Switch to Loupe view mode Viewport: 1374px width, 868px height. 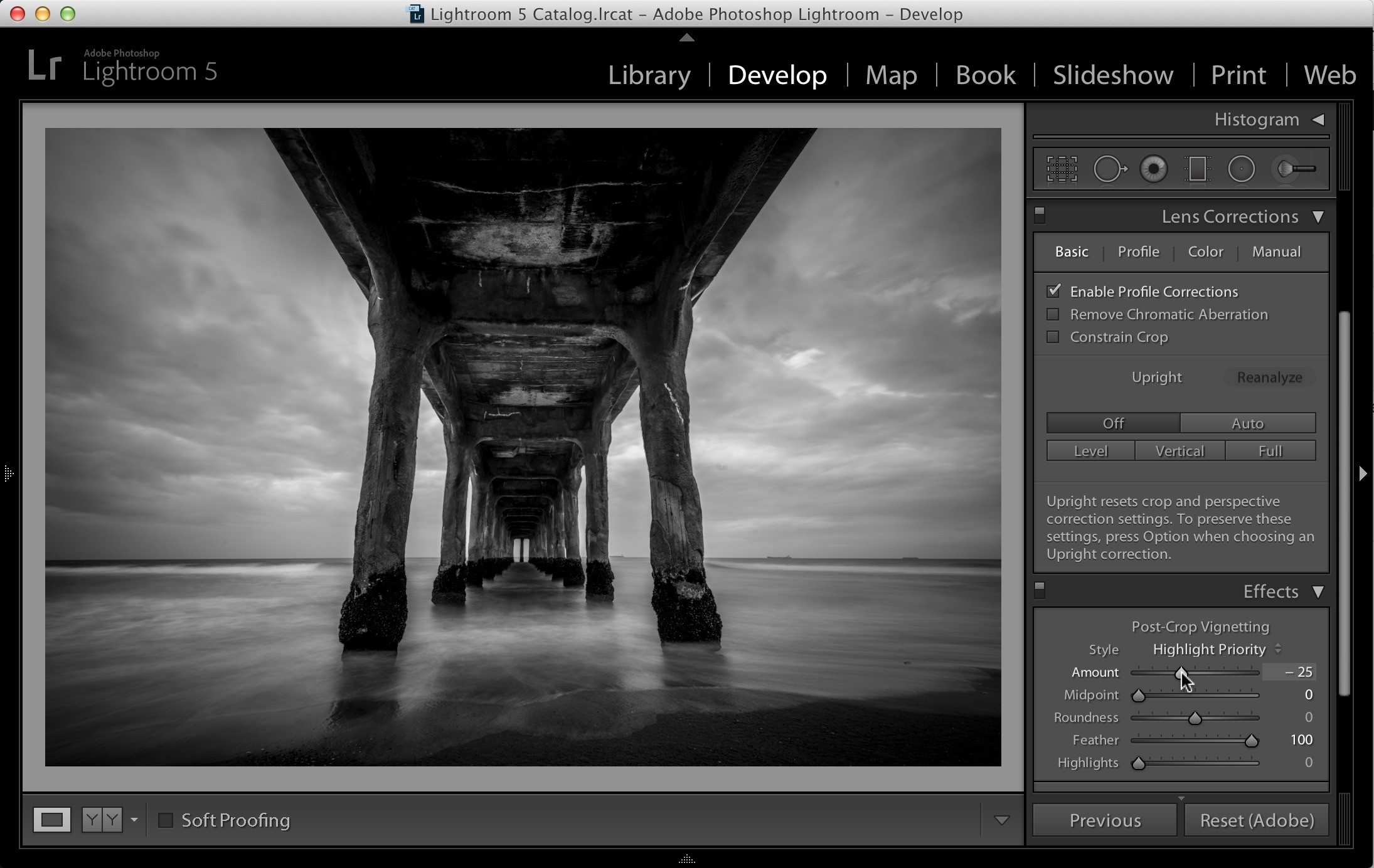(52, 820)
